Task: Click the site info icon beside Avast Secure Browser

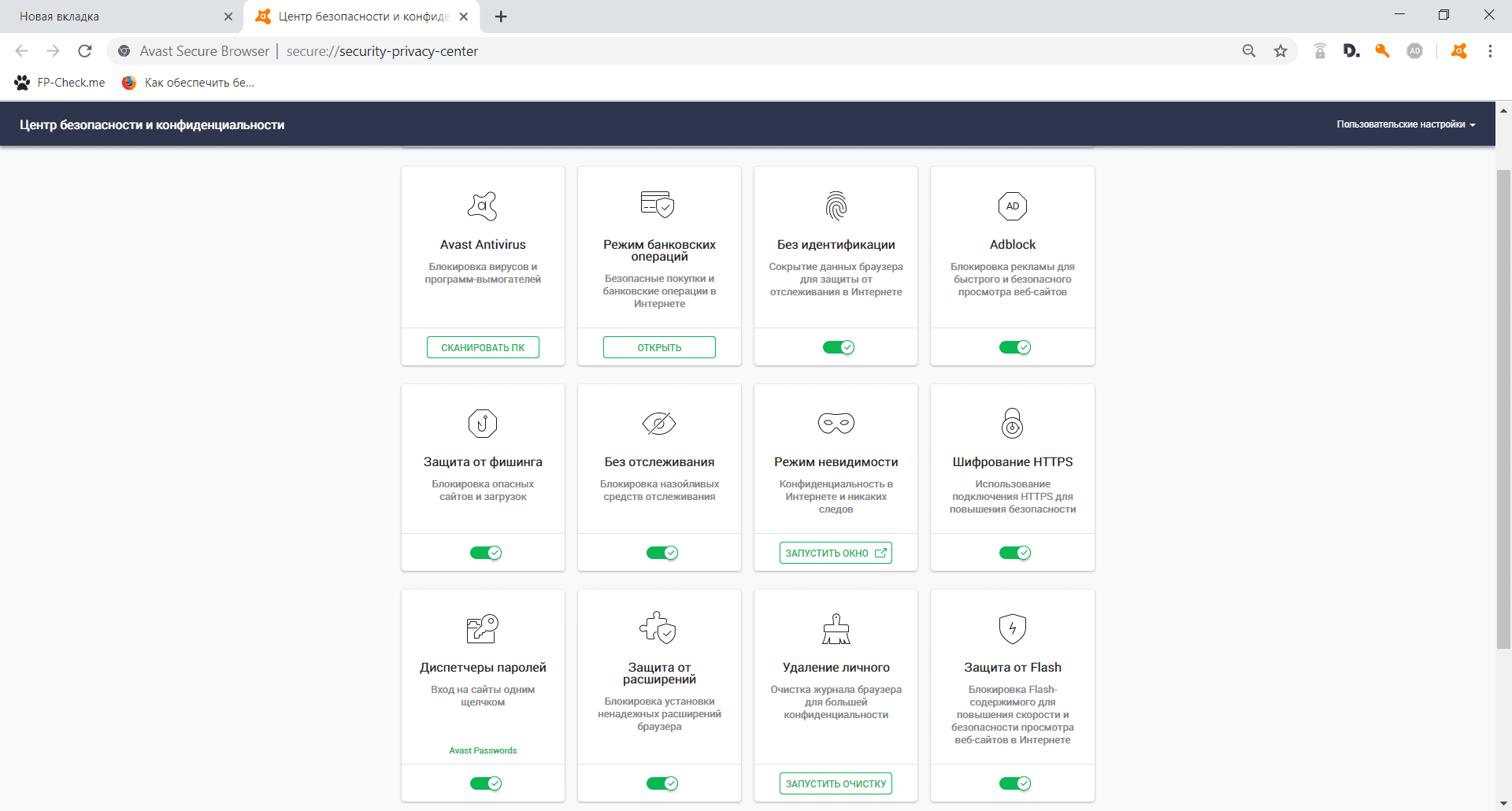Action: point(124,51)
